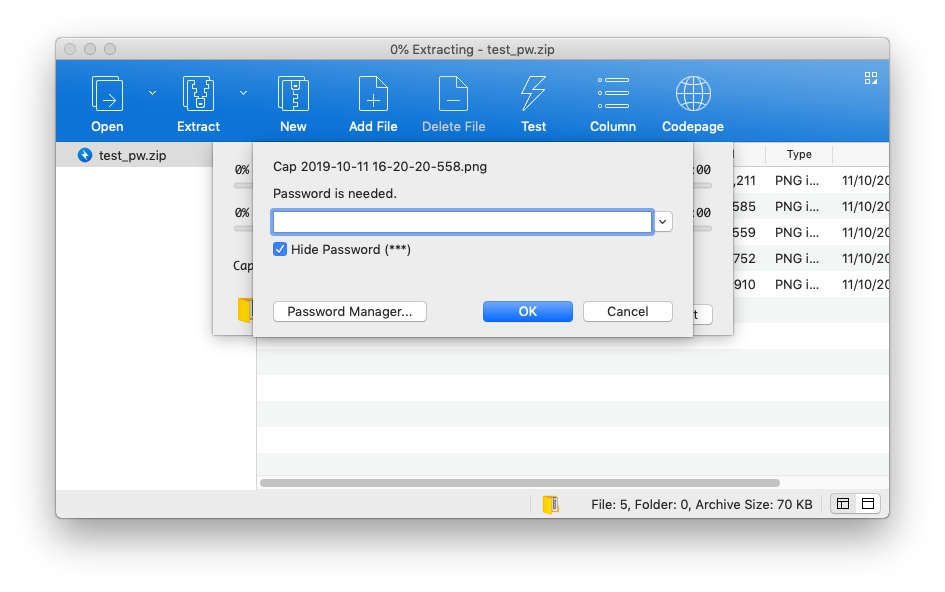Toggle the split pane layout button in status bar
This screenshot has width=945, height=592.
point(843,504)
